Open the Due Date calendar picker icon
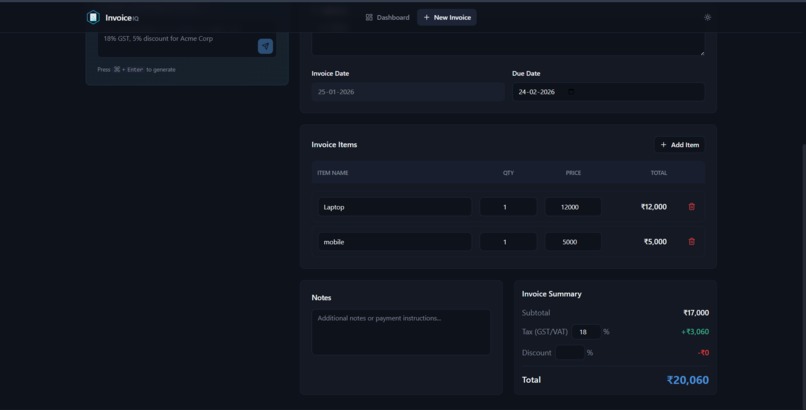Screen dimensions: 806x410 click(x=571, y=92)
